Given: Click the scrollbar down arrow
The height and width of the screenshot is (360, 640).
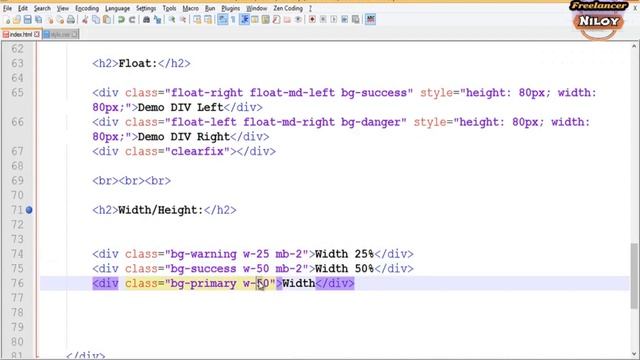Looking at the screenshot, I should [634, 354].
